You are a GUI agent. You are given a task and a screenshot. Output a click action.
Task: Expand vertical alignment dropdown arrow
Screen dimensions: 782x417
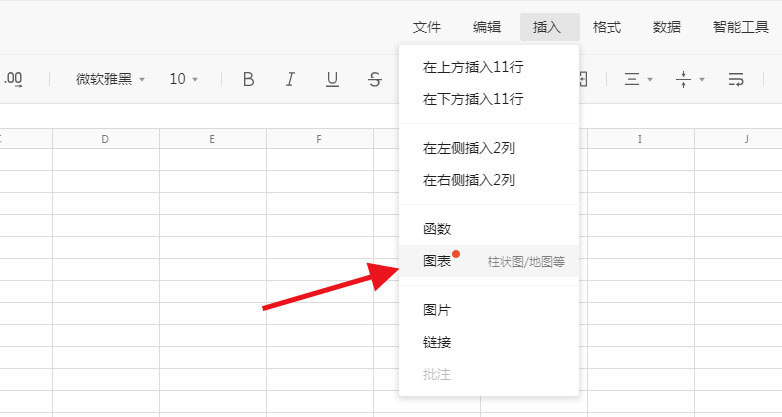pos(702,80)
